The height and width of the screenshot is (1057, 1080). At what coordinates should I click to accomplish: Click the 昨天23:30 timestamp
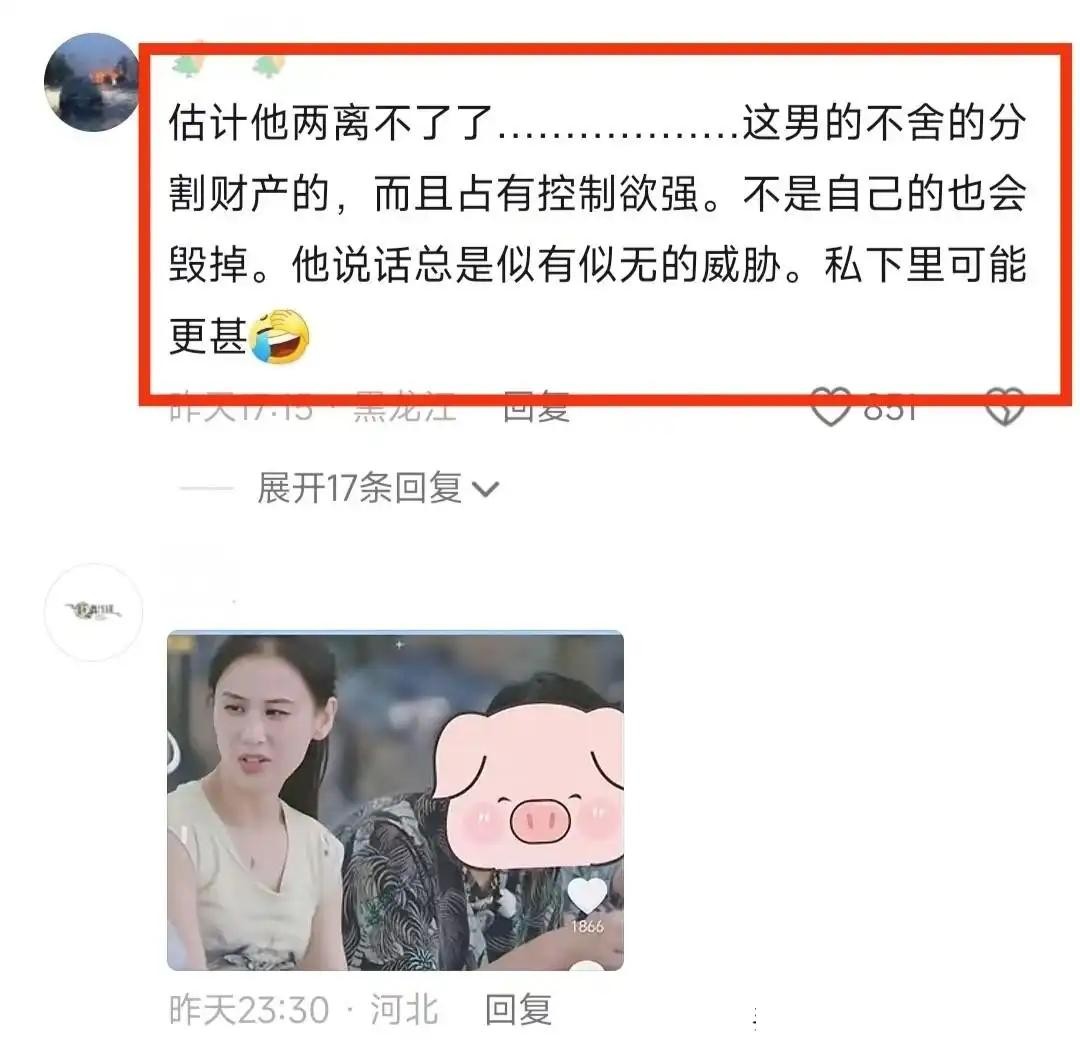tap(249, 1010)
